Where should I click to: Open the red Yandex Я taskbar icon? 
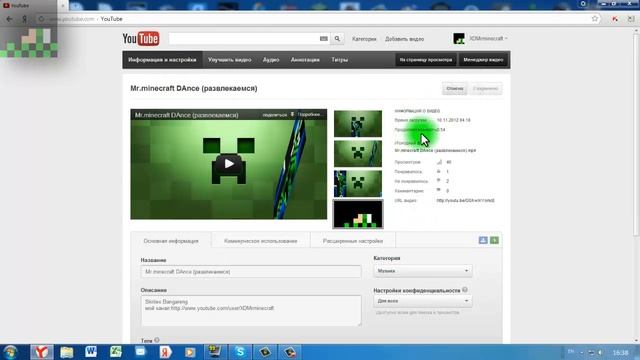click(x=165, y=352)
